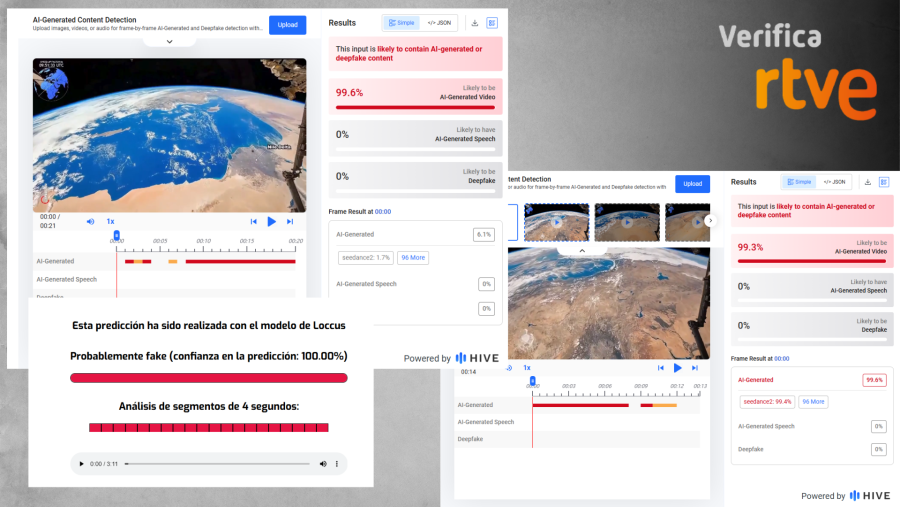Go to the previous frame of the 00:14 video
The image size is (900, 507).
point(661,368)
